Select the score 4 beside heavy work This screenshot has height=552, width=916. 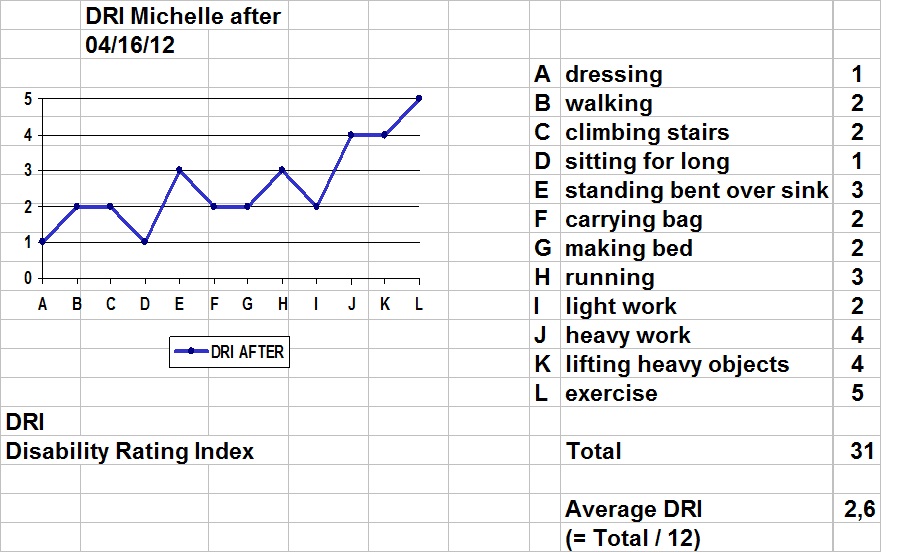pyautogui.click(x=856, y=335)
